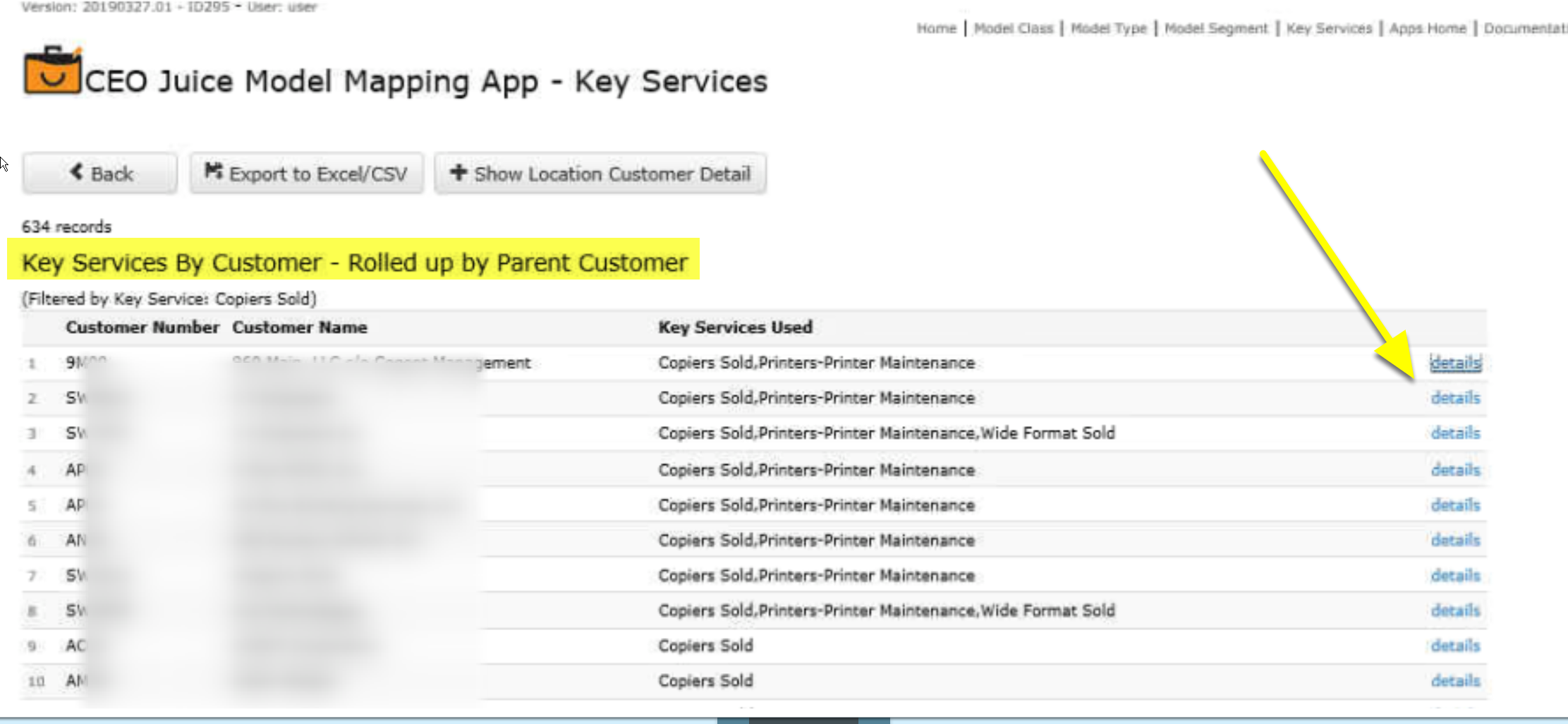Click the page title CEO Juice Model Mapping App
The width and height of the screenshot is (1568, 724).
point(426,81)
